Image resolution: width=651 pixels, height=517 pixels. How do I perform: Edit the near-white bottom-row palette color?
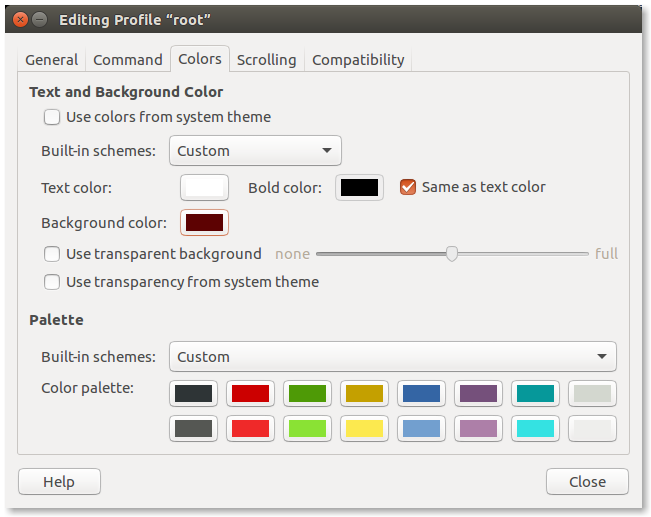[x=592, y=428]
